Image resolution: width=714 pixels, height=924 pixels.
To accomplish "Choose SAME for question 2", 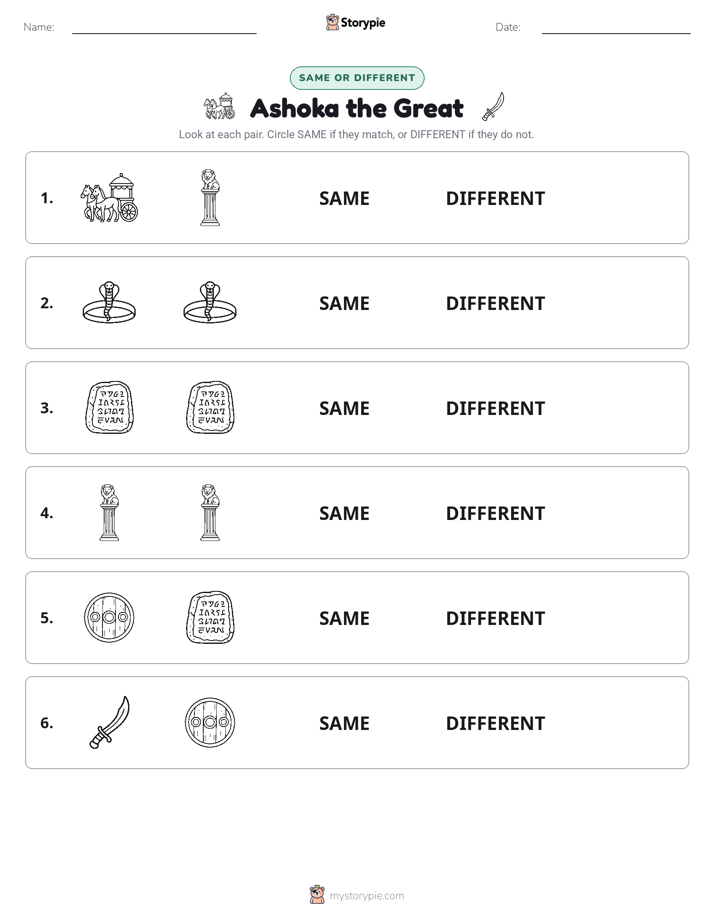I will [344, 303].
